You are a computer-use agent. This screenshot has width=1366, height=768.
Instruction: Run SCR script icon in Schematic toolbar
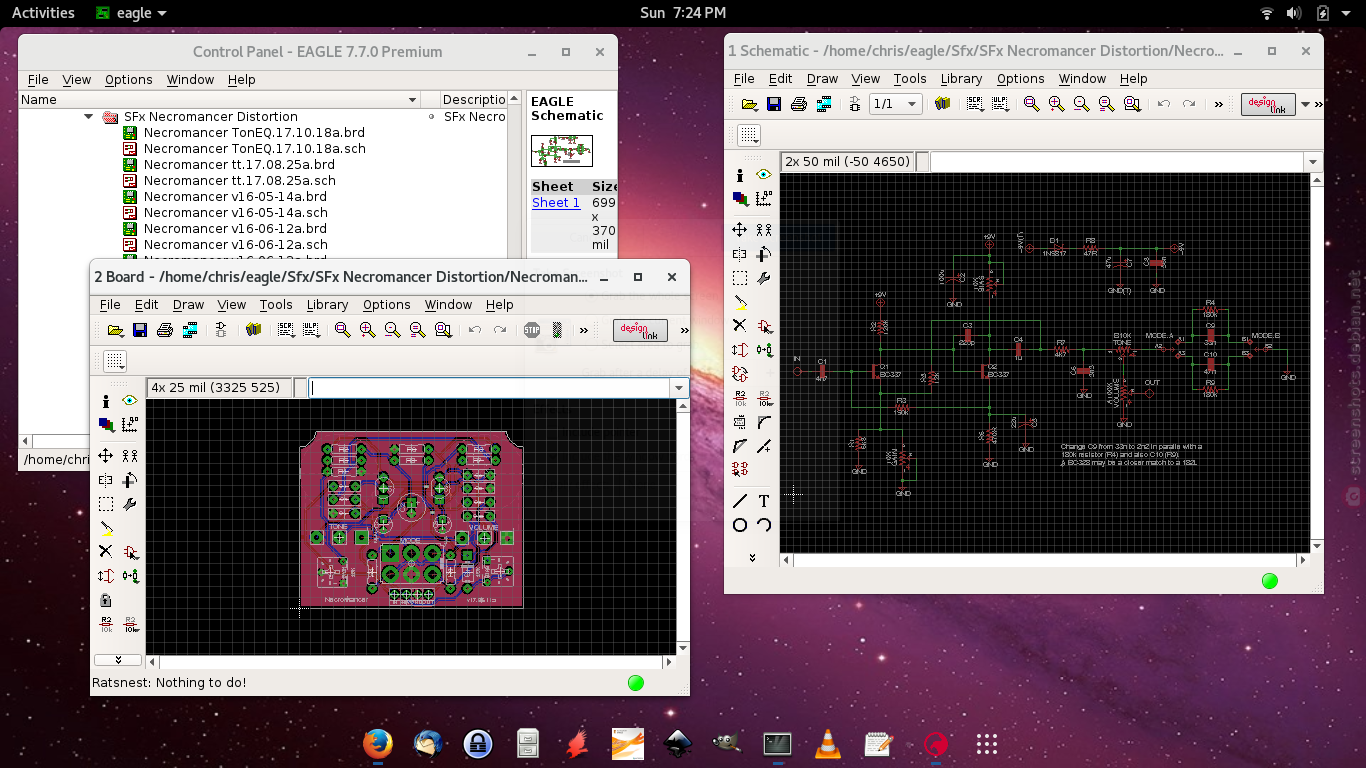[974, 104]
